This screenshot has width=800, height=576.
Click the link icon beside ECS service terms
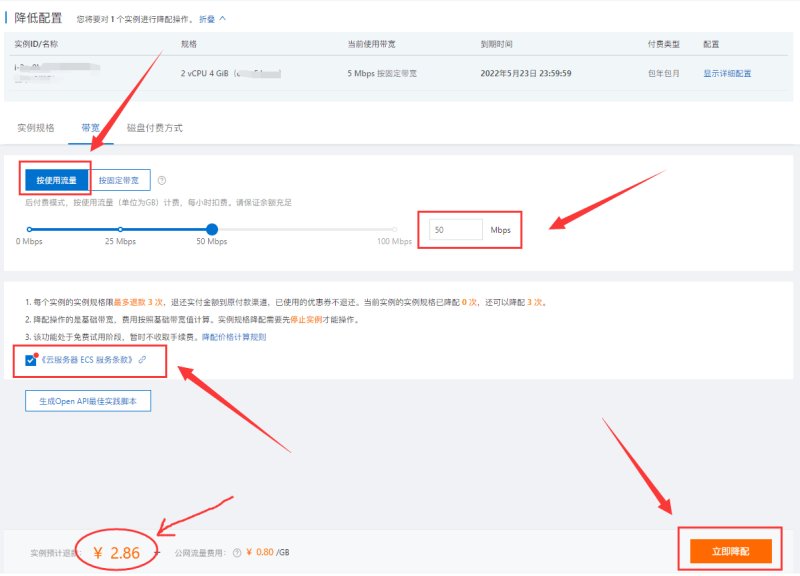tap(142, 360)
